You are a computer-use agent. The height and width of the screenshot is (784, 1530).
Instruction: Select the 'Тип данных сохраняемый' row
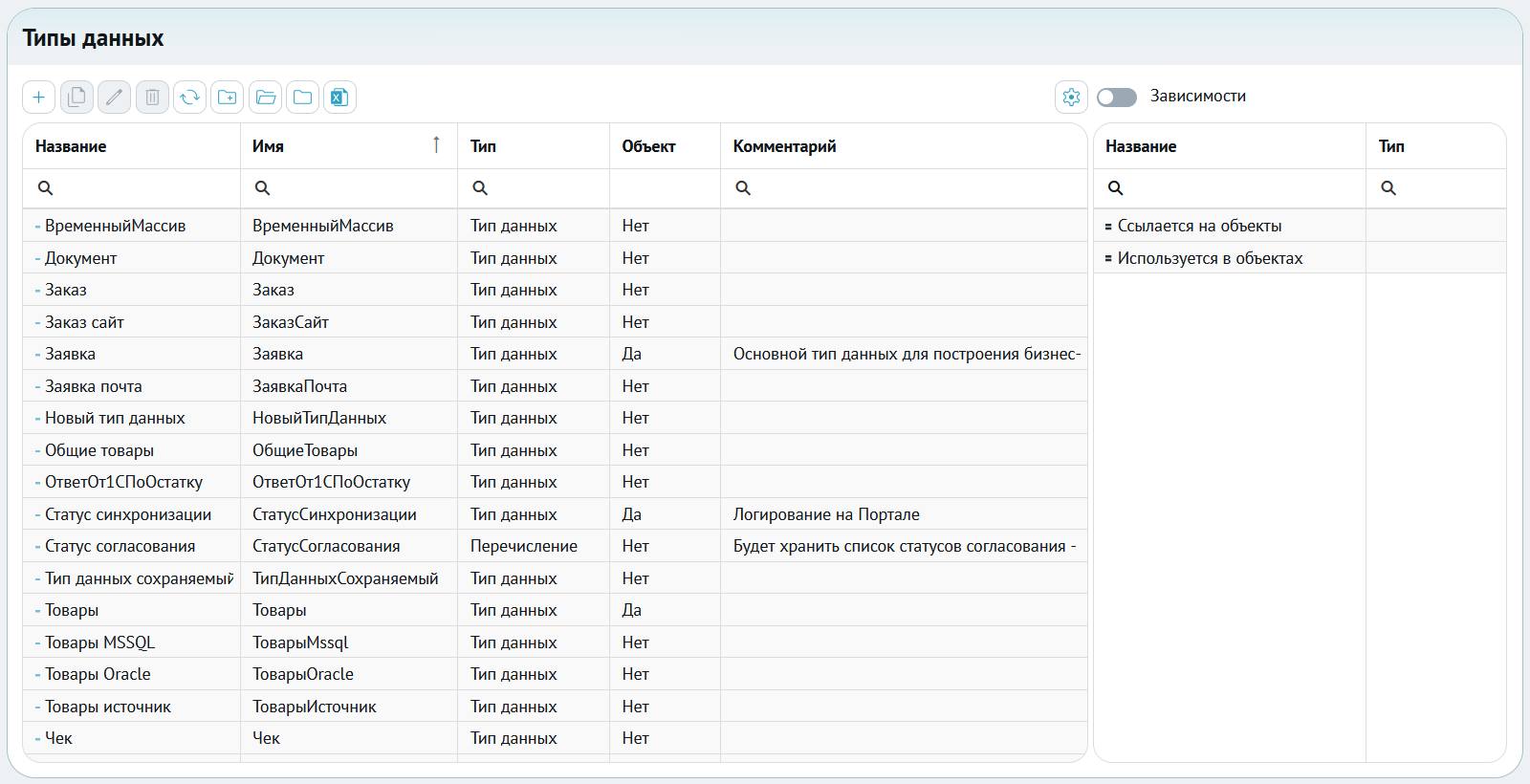(555, 578)
